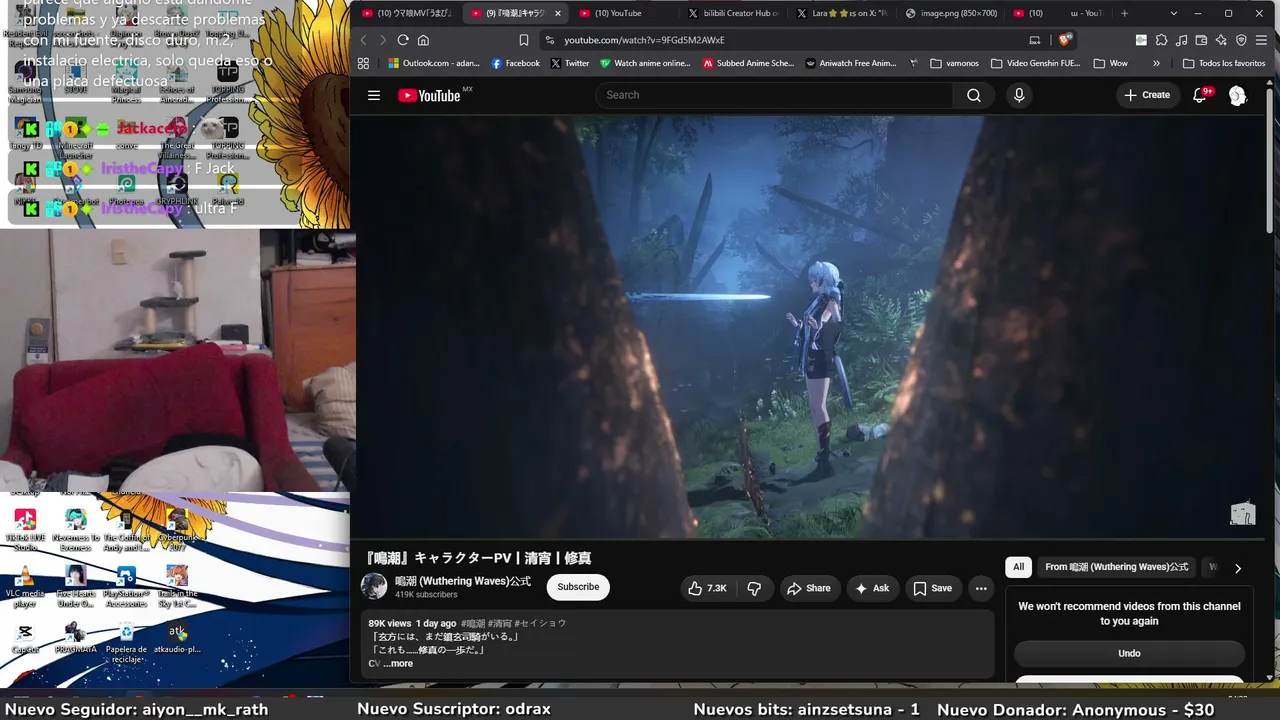Switch to the bilibili Creator Hub tab
The height and width of the screenshot is (720, 1280).
(732, 13)
